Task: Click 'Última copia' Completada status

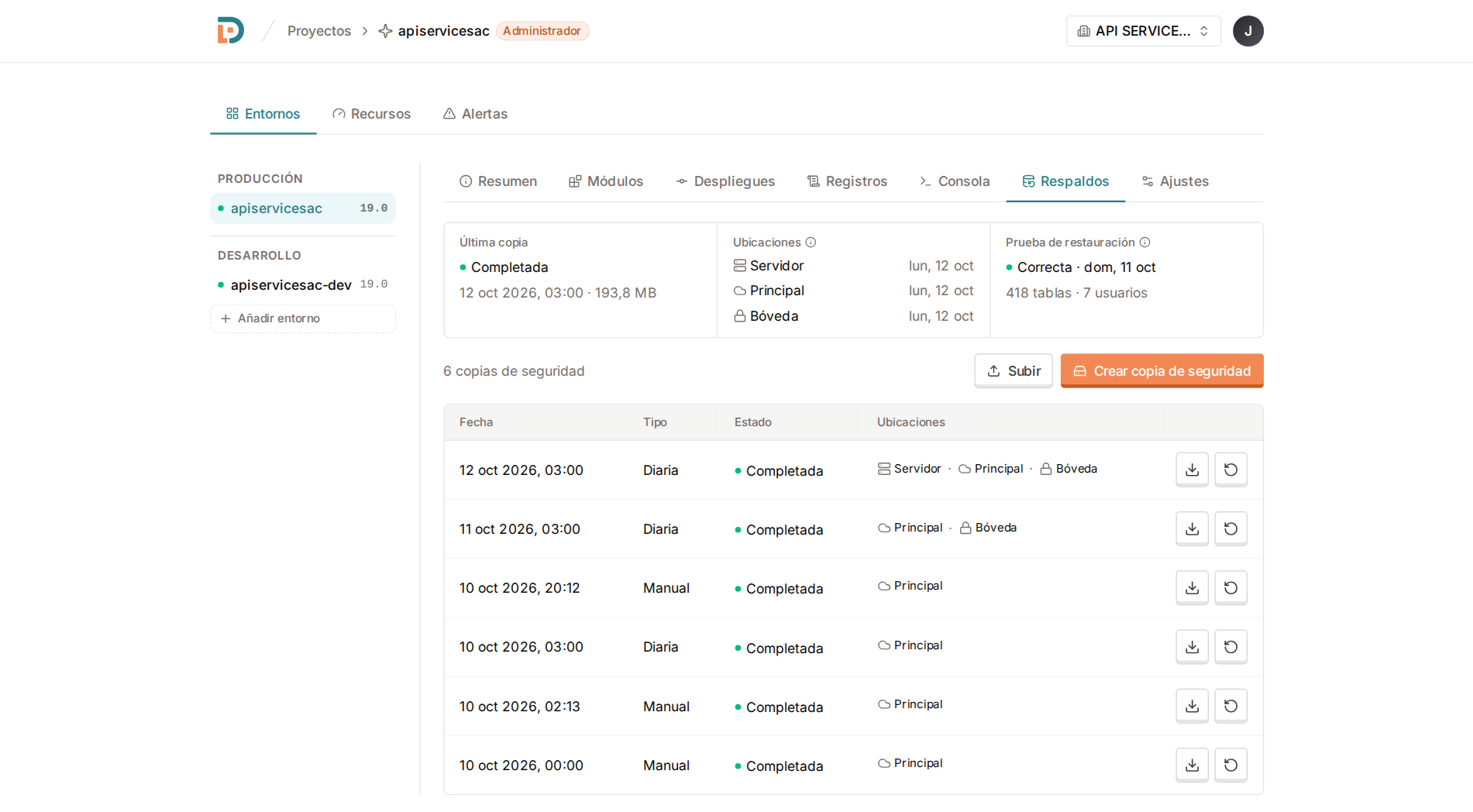Action: [x=504, y=267]
